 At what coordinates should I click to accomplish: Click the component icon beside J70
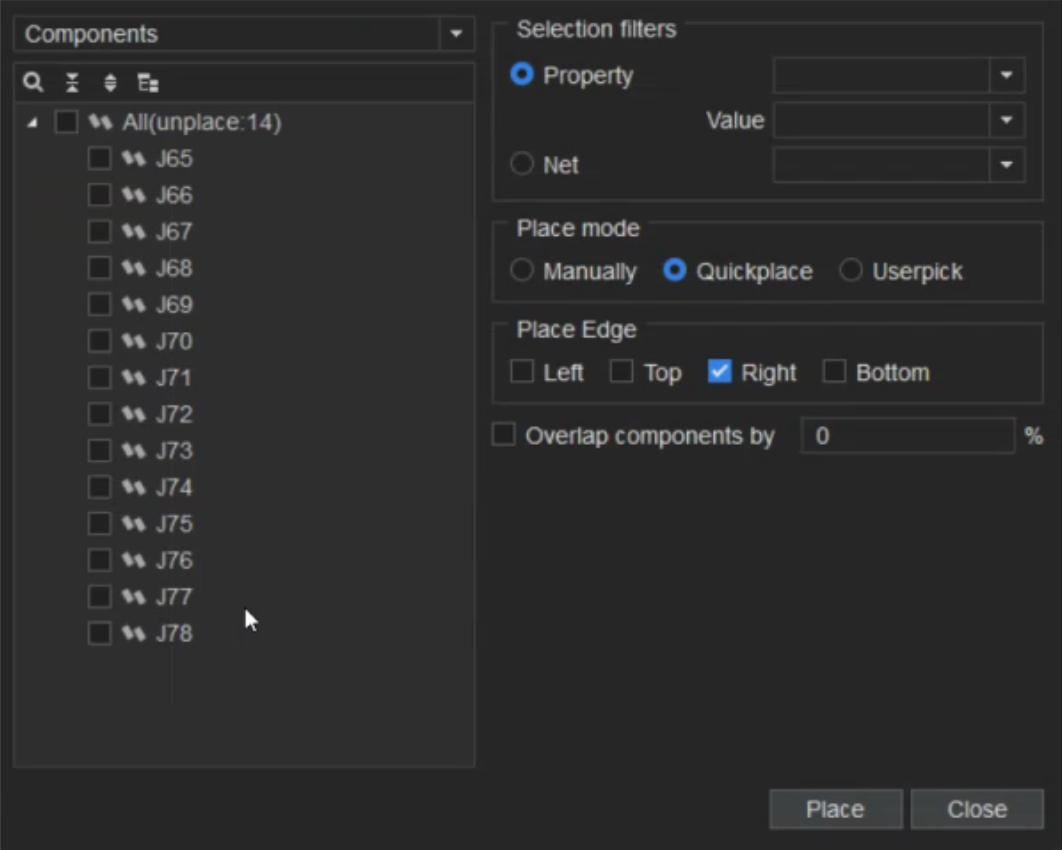pyautogui.click(x=133, y=342)
